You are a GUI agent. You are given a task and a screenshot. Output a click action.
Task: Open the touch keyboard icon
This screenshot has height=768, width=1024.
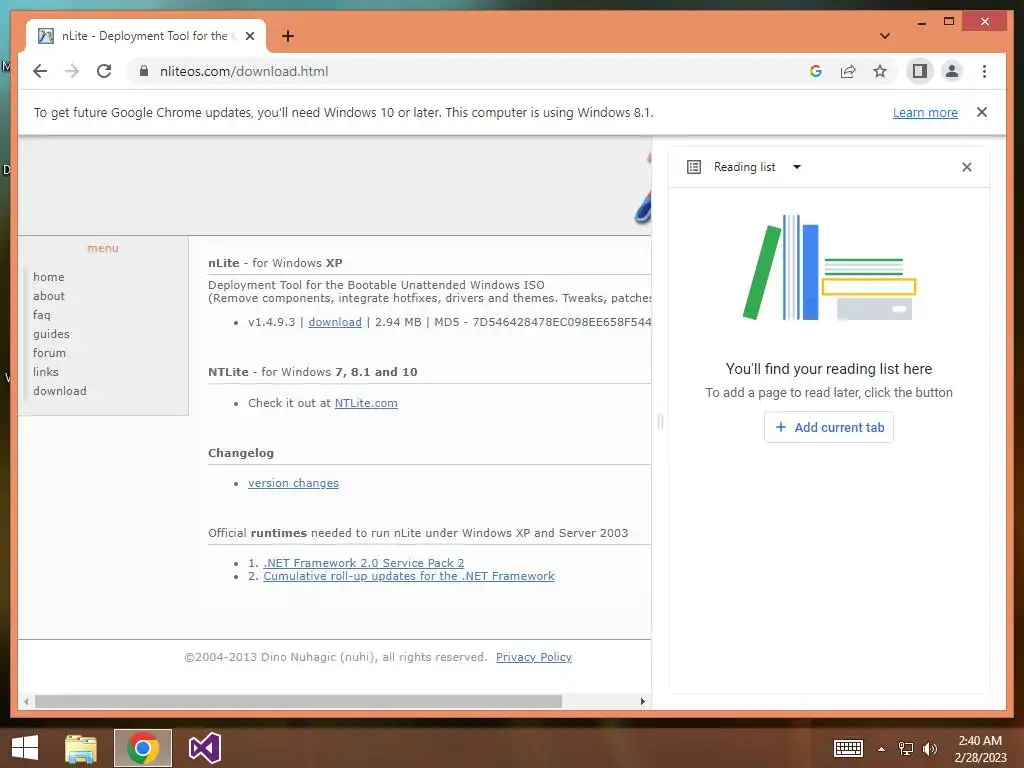(848, 748)
